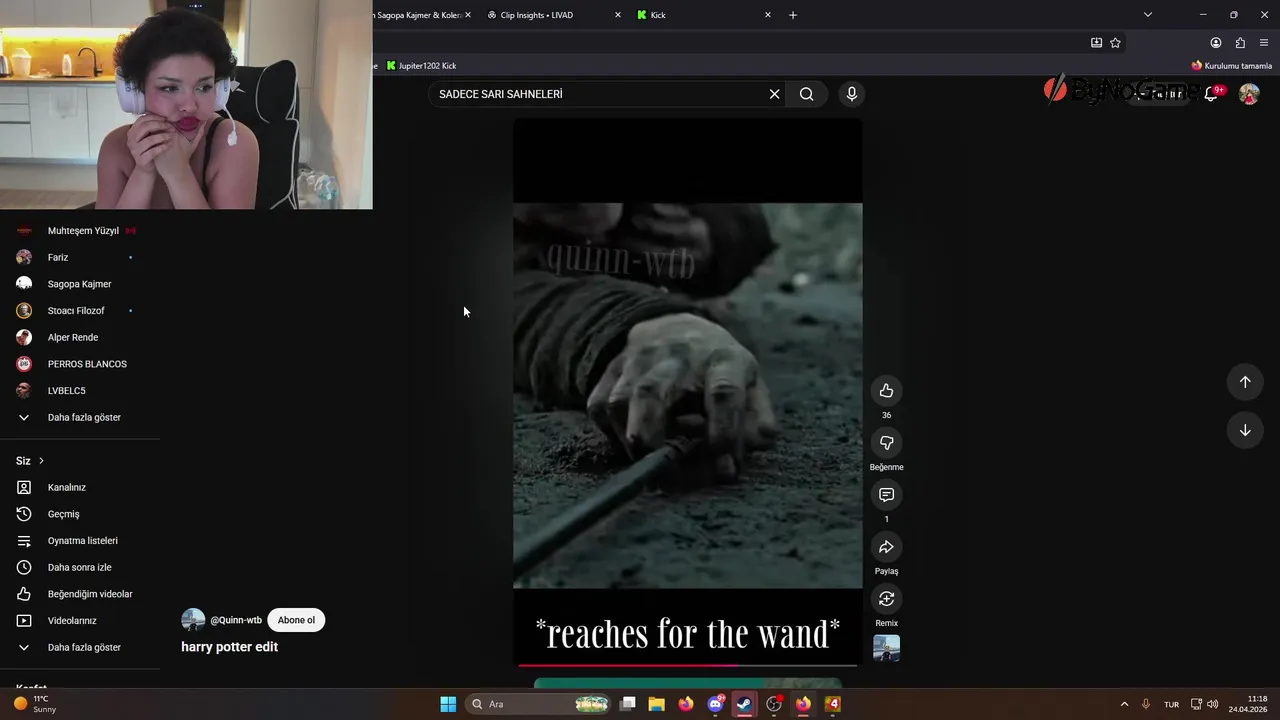Open File Explorer from the taskbar
This screenshot has width=1280, height=720.
point(656,704)
